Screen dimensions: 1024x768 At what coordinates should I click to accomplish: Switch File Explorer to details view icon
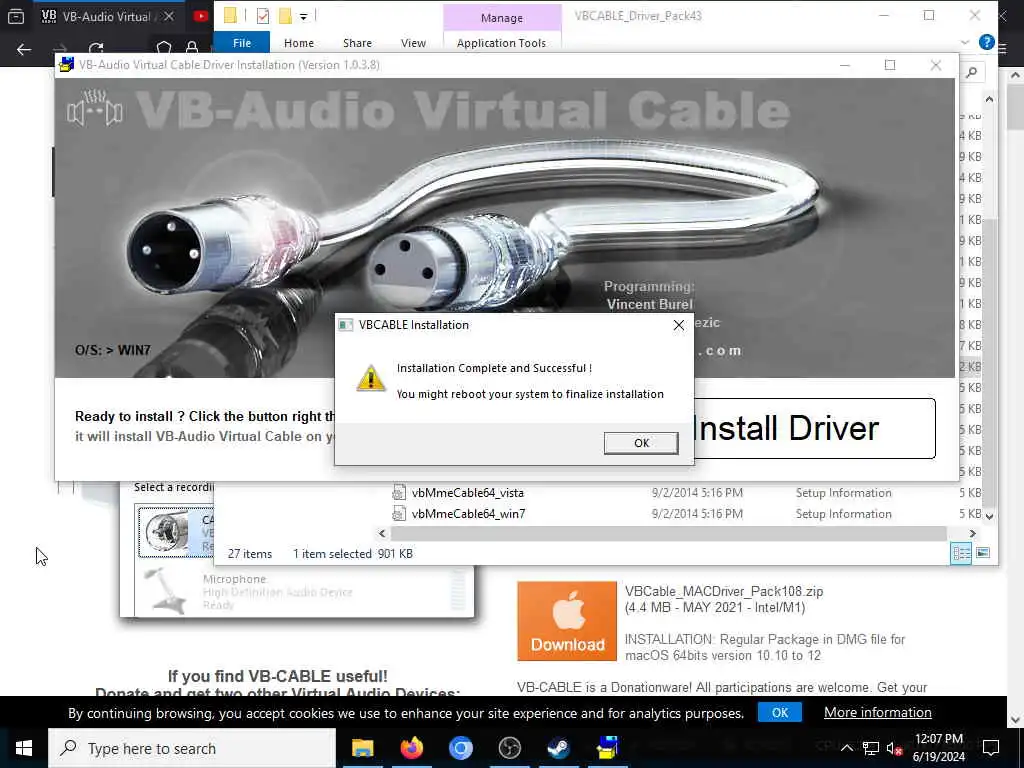point(961,553)
